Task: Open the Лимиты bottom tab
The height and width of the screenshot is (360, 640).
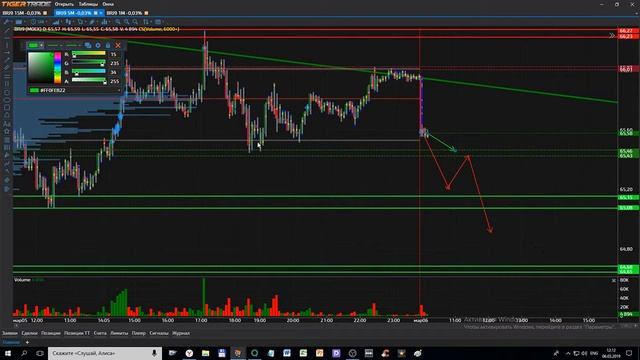Action: tap(119, 333)
